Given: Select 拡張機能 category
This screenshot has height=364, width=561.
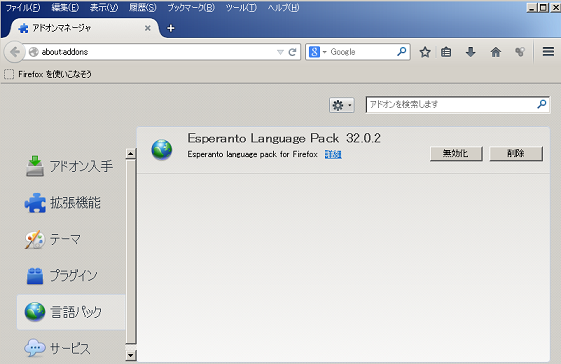Looking at the screenshot, I should pos(72,203).
